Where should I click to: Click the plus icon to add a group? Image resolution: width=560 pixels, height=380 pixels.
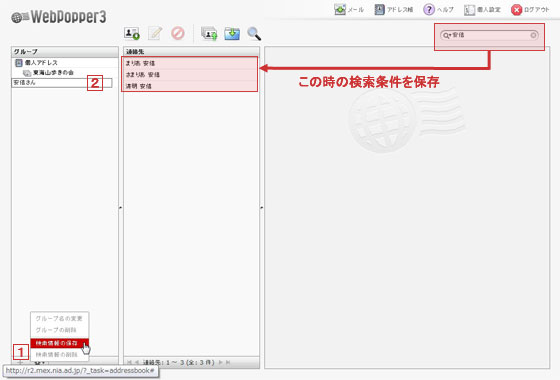click(20, 362)
